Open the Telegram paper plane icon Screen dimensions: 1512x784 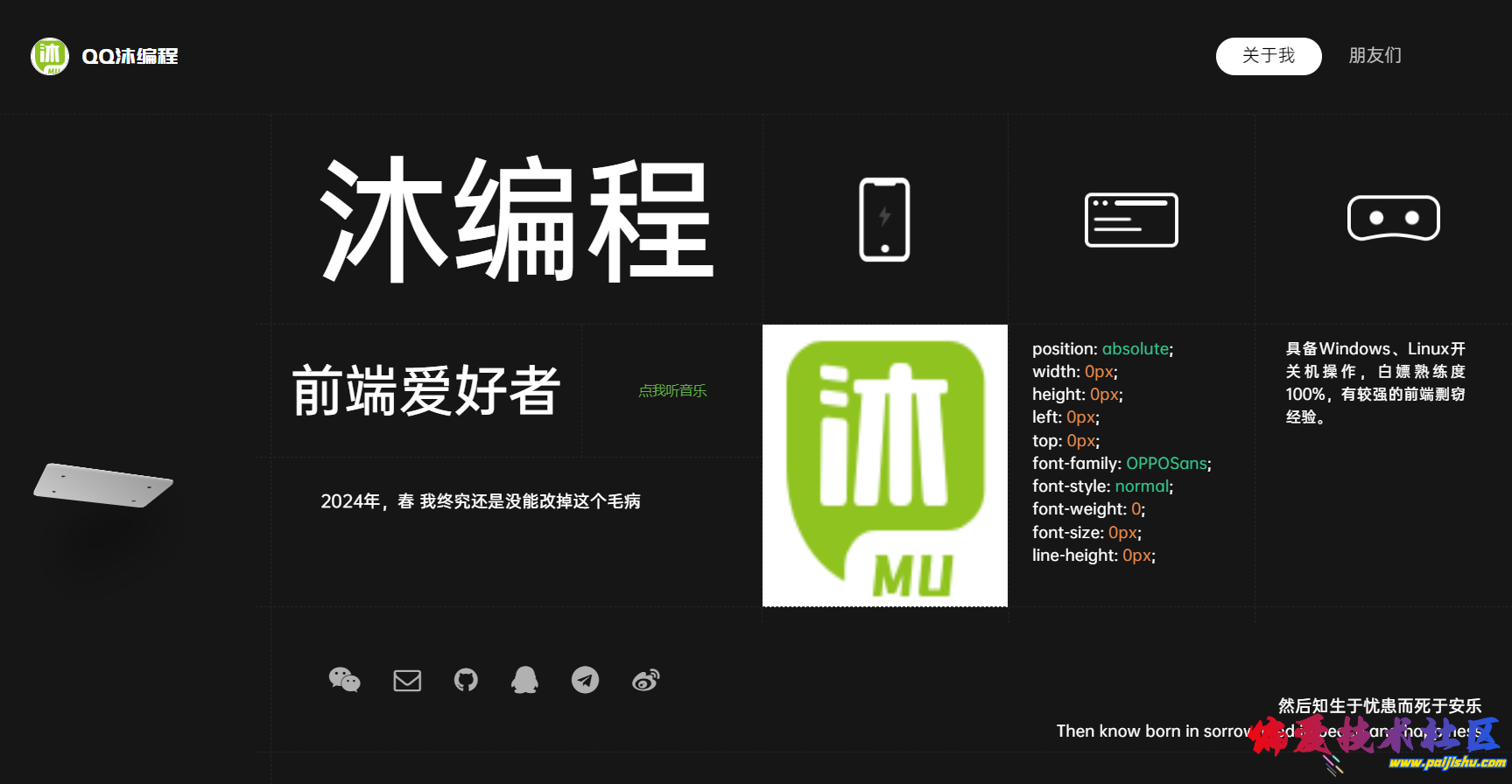point(585,680)
